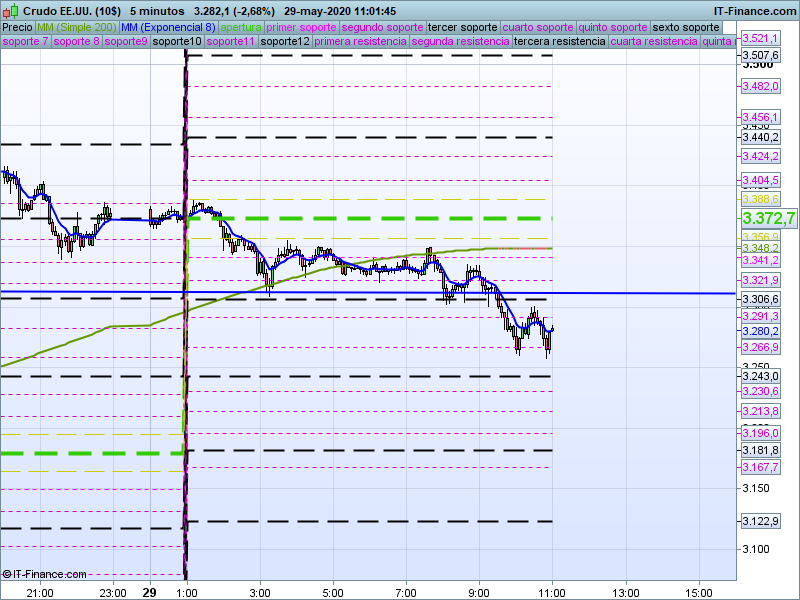Click the soporte10 label
This screenshot has height=600, width=800.
coord(177,41)
